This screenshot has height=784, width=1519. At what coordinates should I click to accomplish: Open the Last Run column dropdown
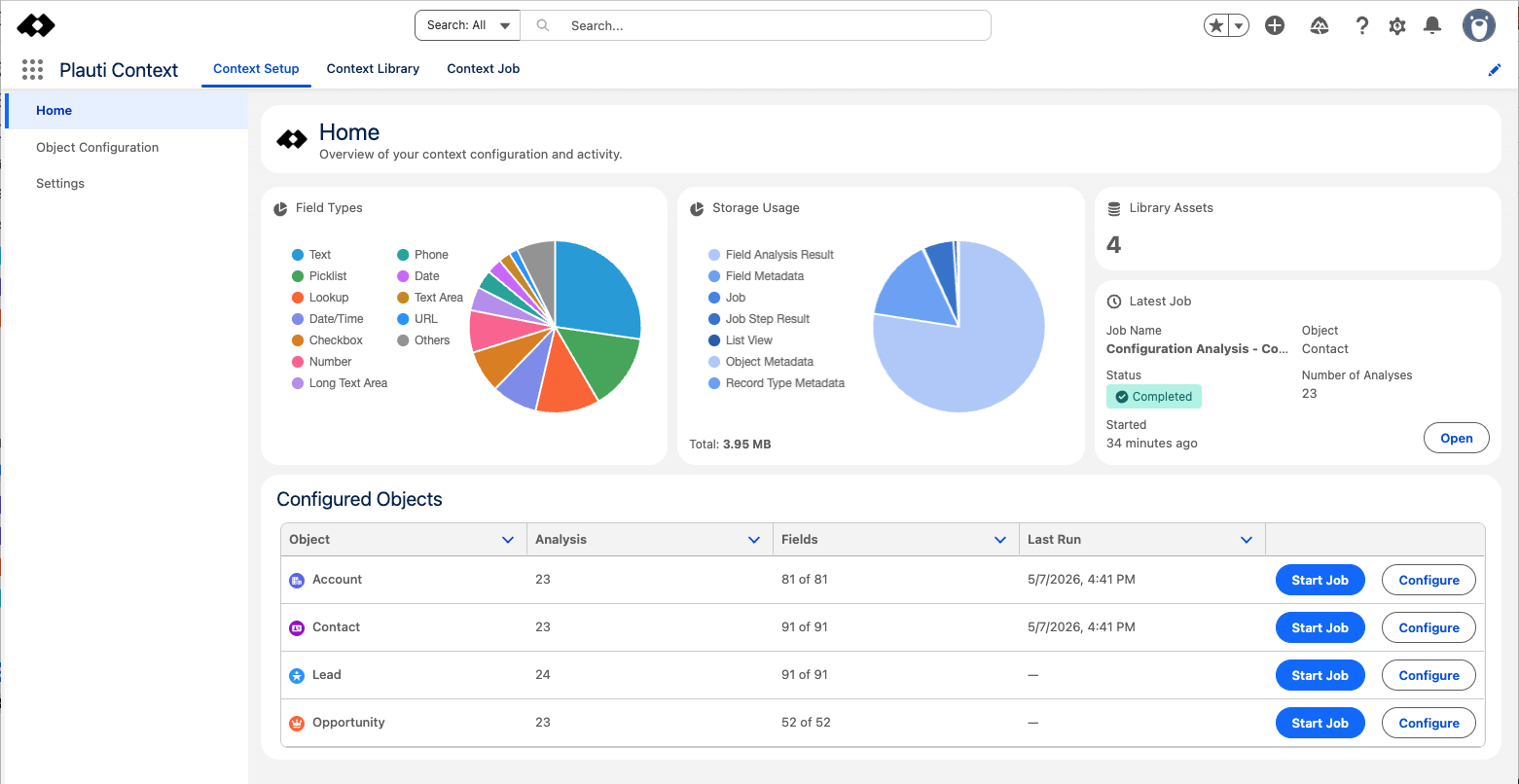(1247, 540)
